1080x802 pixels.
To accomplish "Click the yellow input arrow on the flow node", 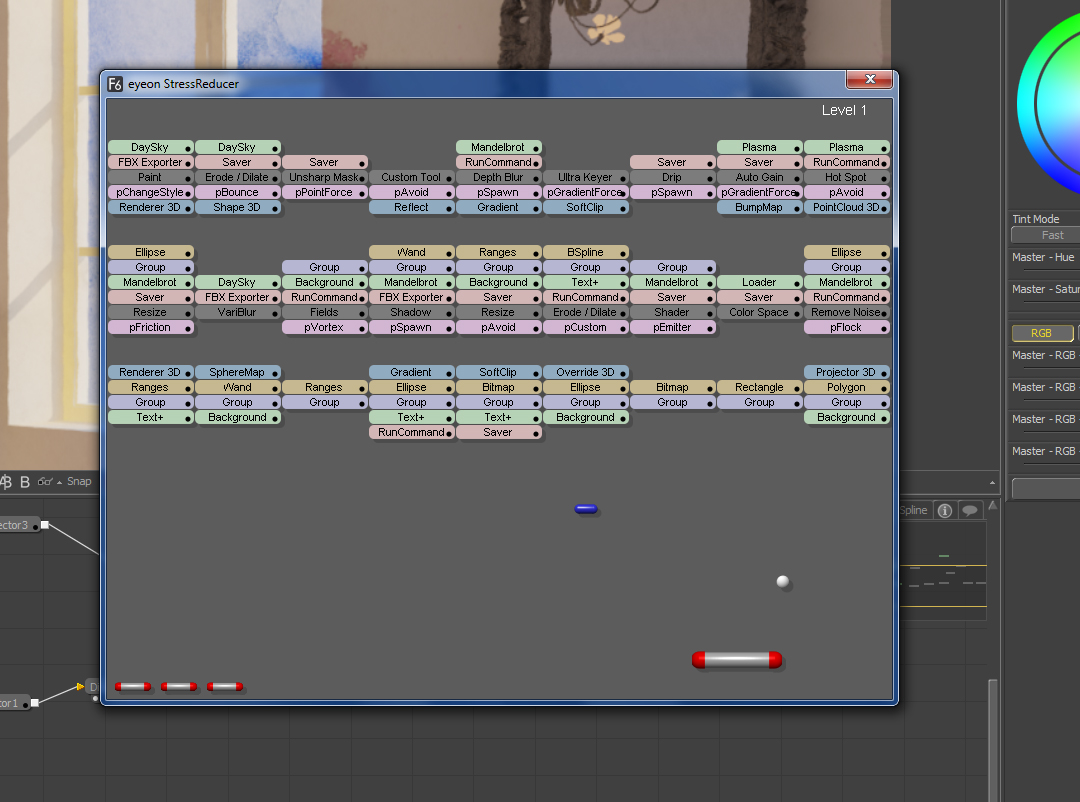I will click(x=81, y=686).
